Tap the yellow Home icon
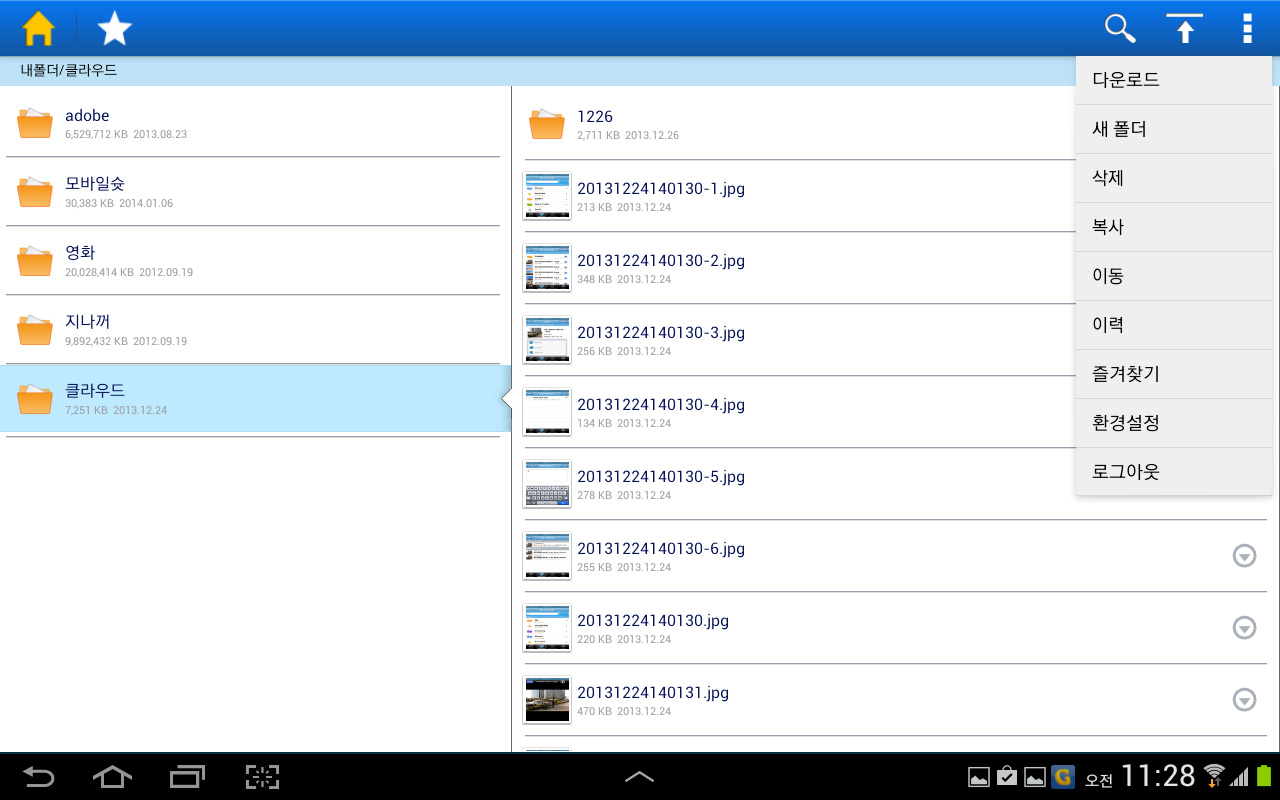This screenshot has width=1280, height=800. tap(38, 29)
